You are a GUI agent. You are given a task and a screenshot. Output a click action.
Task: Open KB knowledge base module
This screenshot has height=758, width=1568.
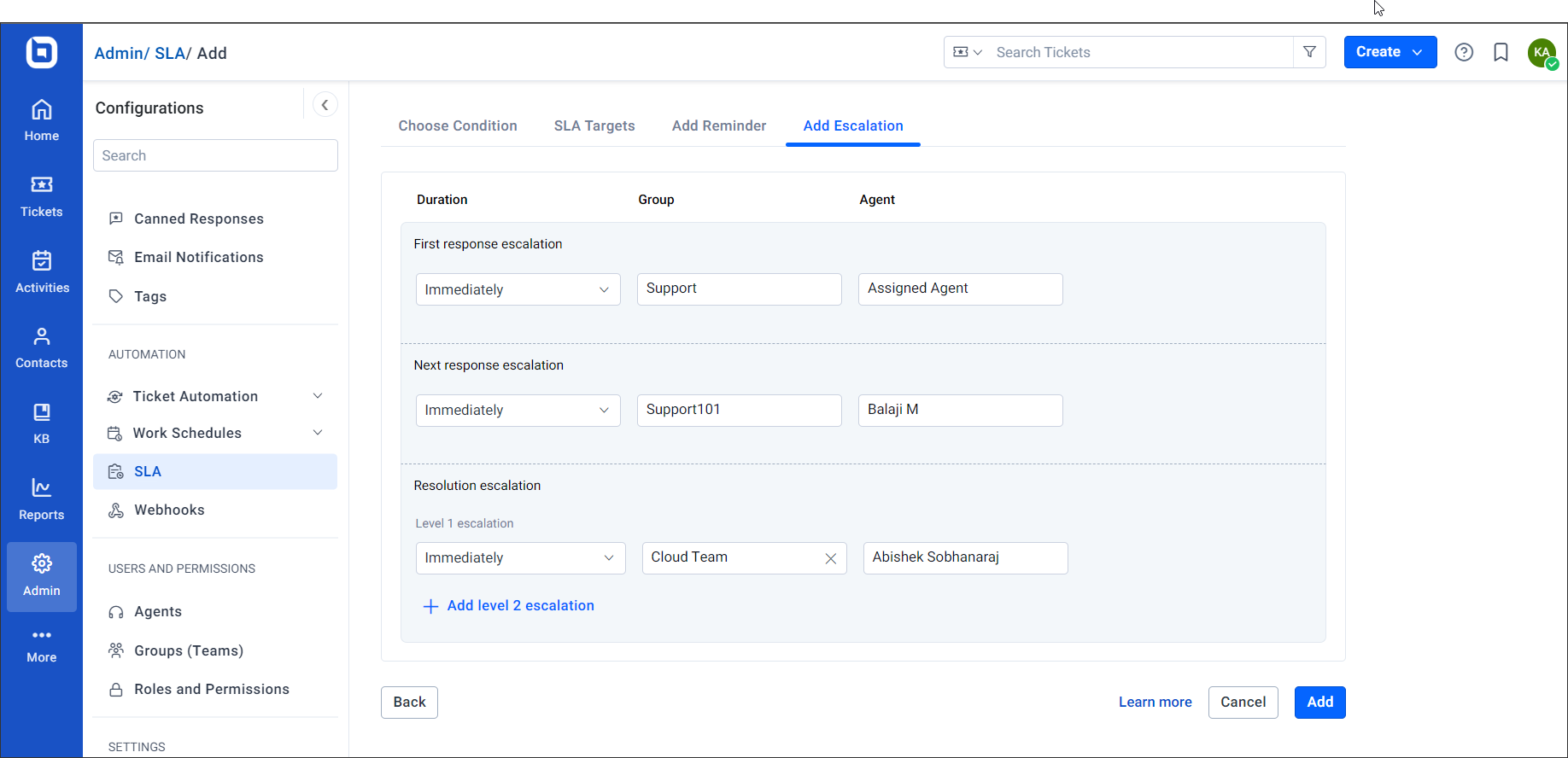pos(42,423)
